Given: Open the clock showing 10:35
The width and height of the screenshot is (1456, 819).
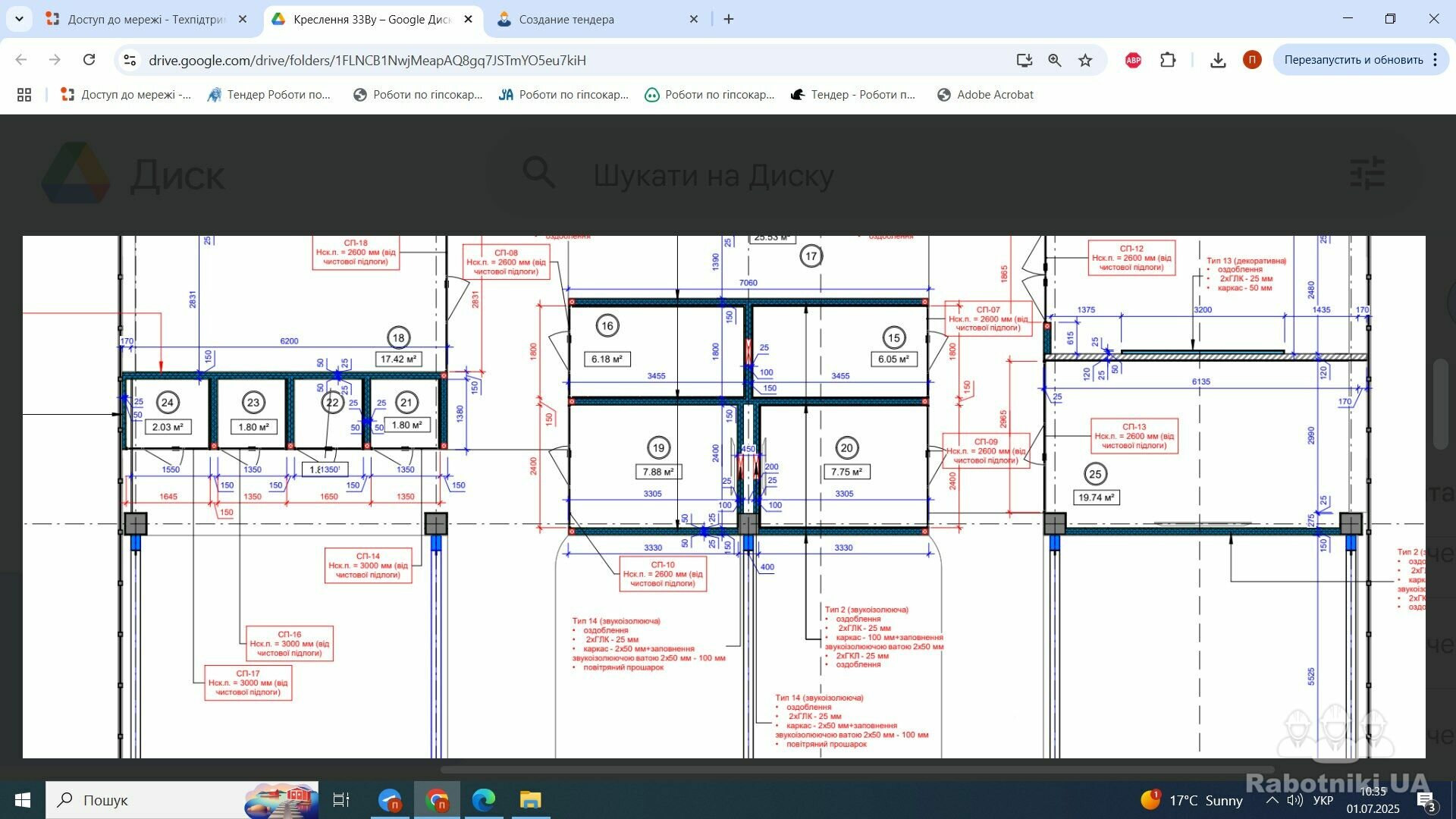Looking at the screenshot, I should (x=1373, y=800).
